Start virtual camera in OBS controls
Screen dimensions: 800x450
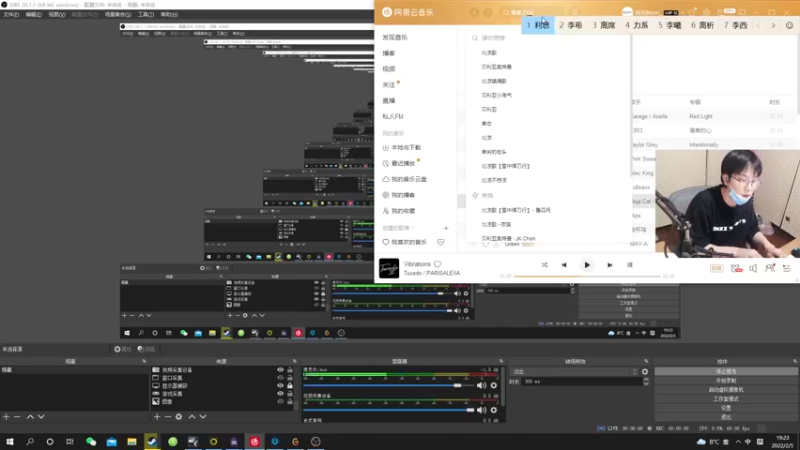pos(726,390)
